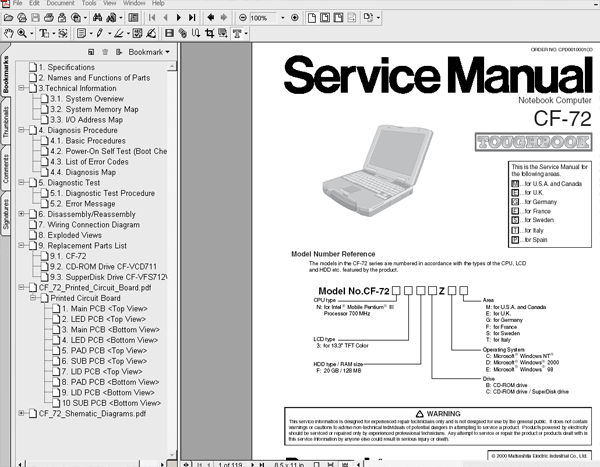Go to the first page
Viewport: 600px width, 467px height.
(152, 18)
